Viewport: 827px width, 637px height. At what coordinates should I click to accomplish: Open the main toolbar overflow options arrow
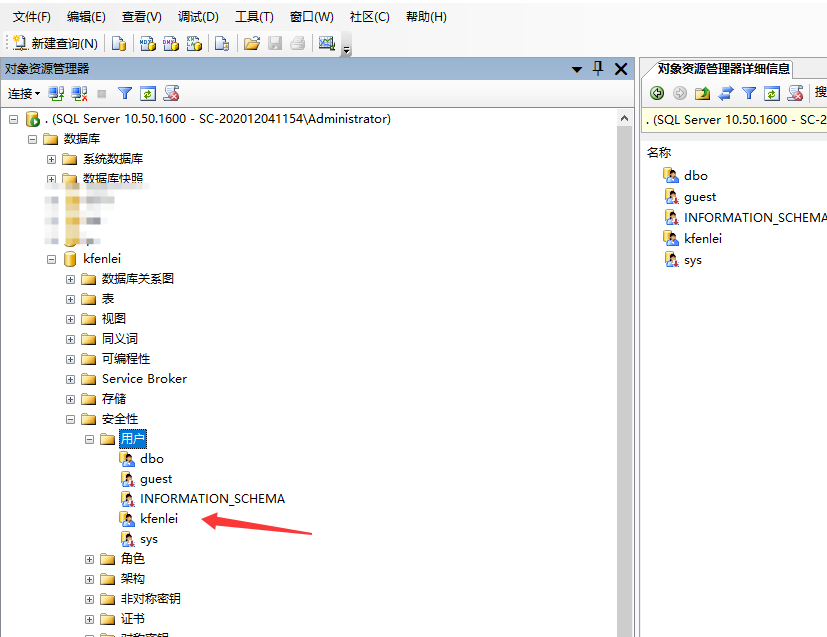(x=347, y=50)
